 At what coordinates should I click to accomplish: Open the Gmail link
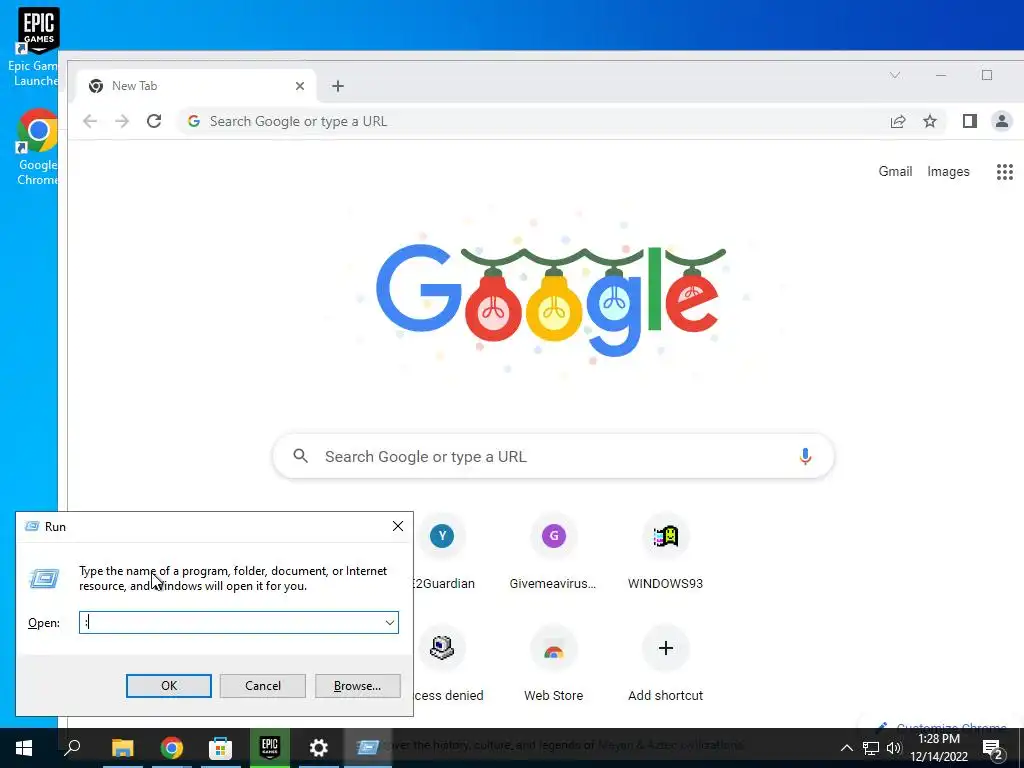[895, 172]
